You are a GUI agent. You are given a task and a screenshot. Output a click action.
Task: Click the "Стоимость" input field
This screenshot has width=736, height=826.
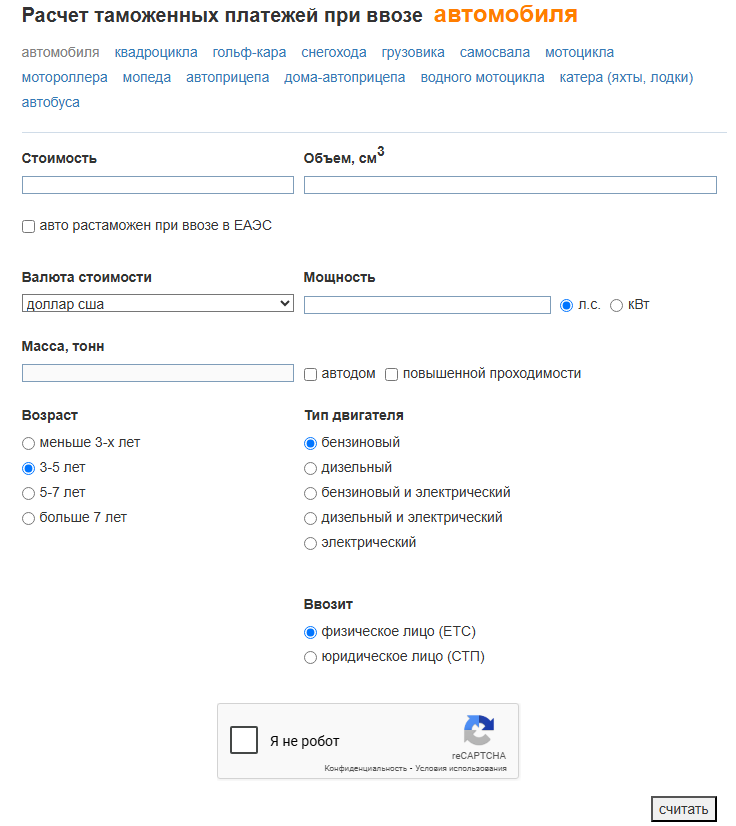coord(158,185)
